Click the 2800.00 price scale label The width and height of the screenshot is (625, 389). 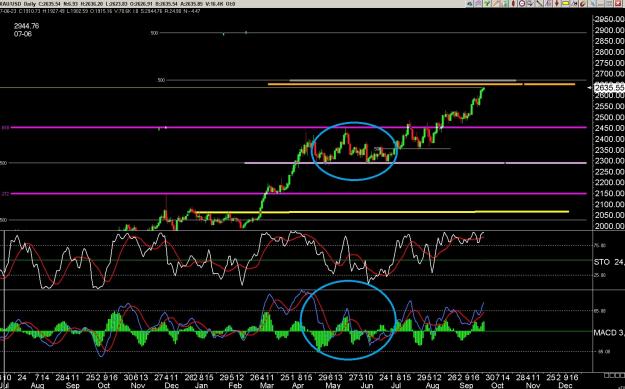(x=609, y=52)
